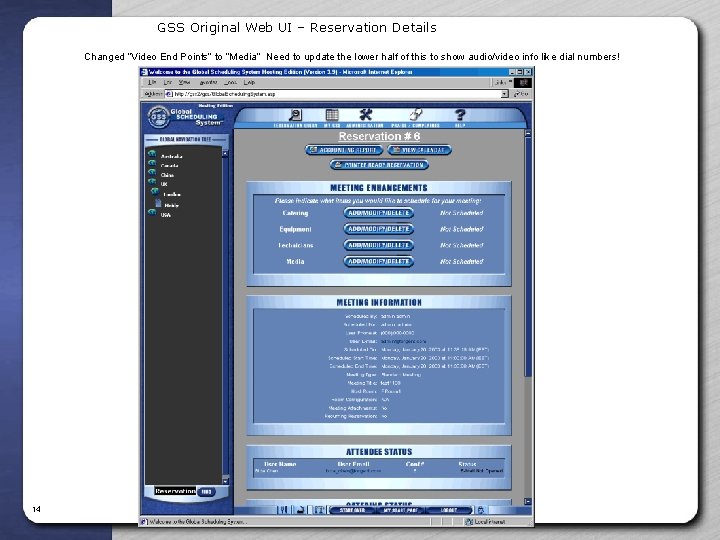The height and width of the screenshot is (540, 720).
Task: Click the GSS Global Scheduling System logo
Action: pyautogui.click(x=185, y=117)
